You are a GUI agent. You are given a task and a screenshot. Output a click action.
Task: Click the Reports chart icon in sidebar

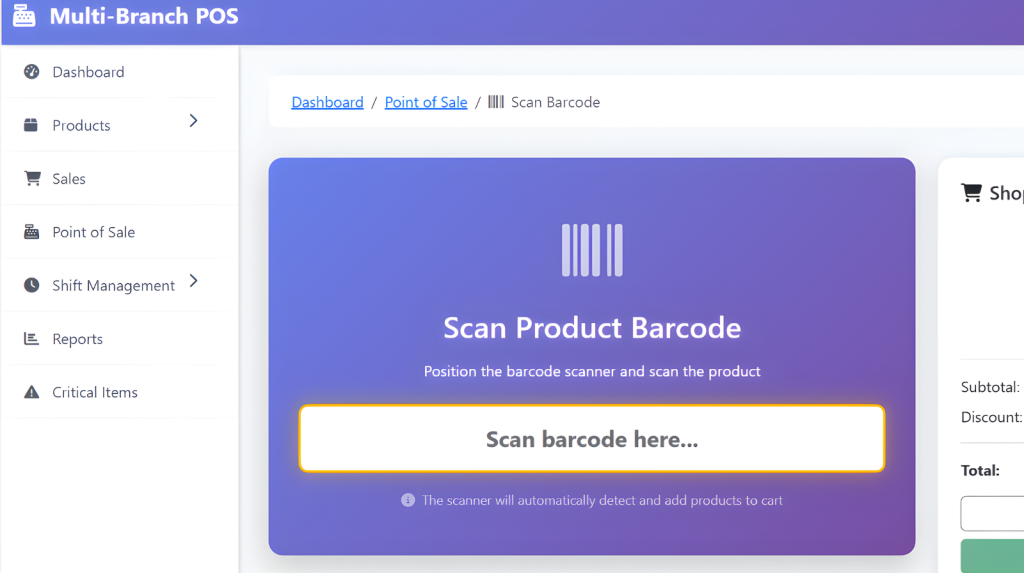pos(31,338)
